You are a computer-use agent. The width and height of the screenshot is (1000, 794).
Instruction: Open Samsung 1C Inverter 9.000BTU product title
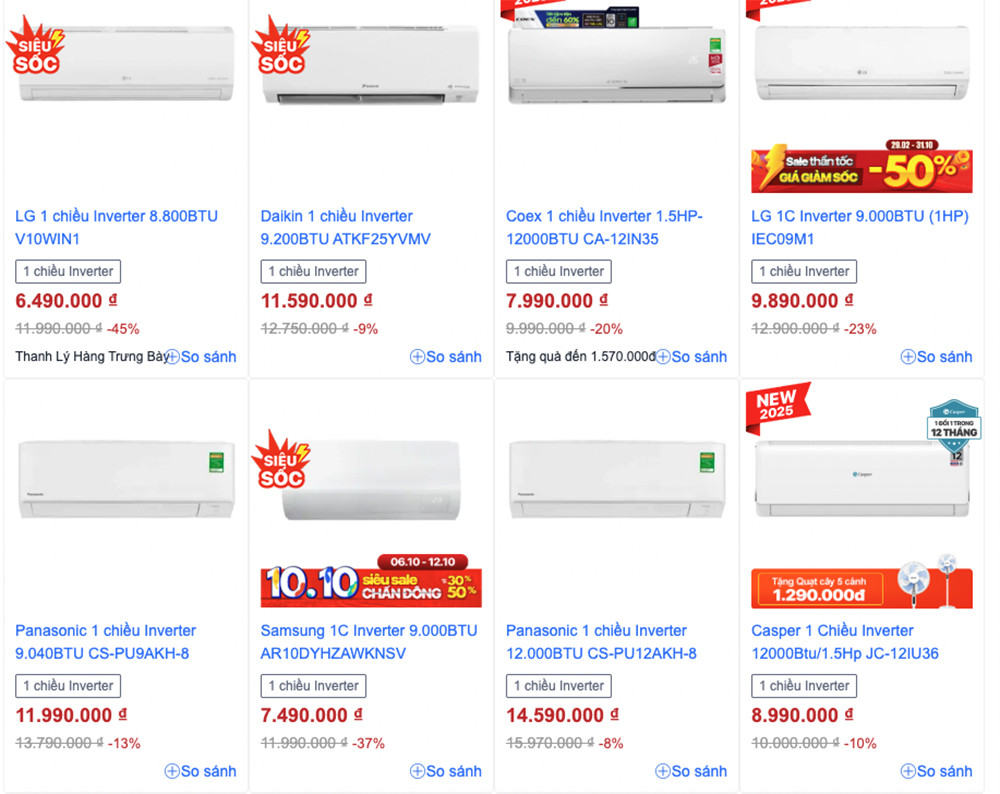[x=369, y=642]
